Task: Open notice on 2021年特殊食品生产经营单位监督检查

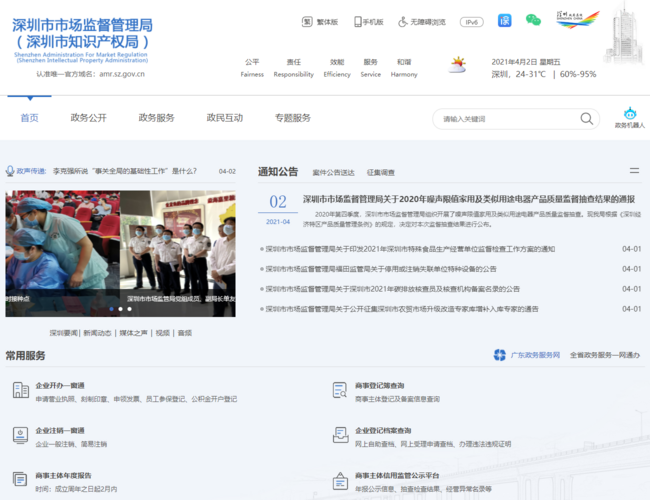Action: click(x=410, y=249)
